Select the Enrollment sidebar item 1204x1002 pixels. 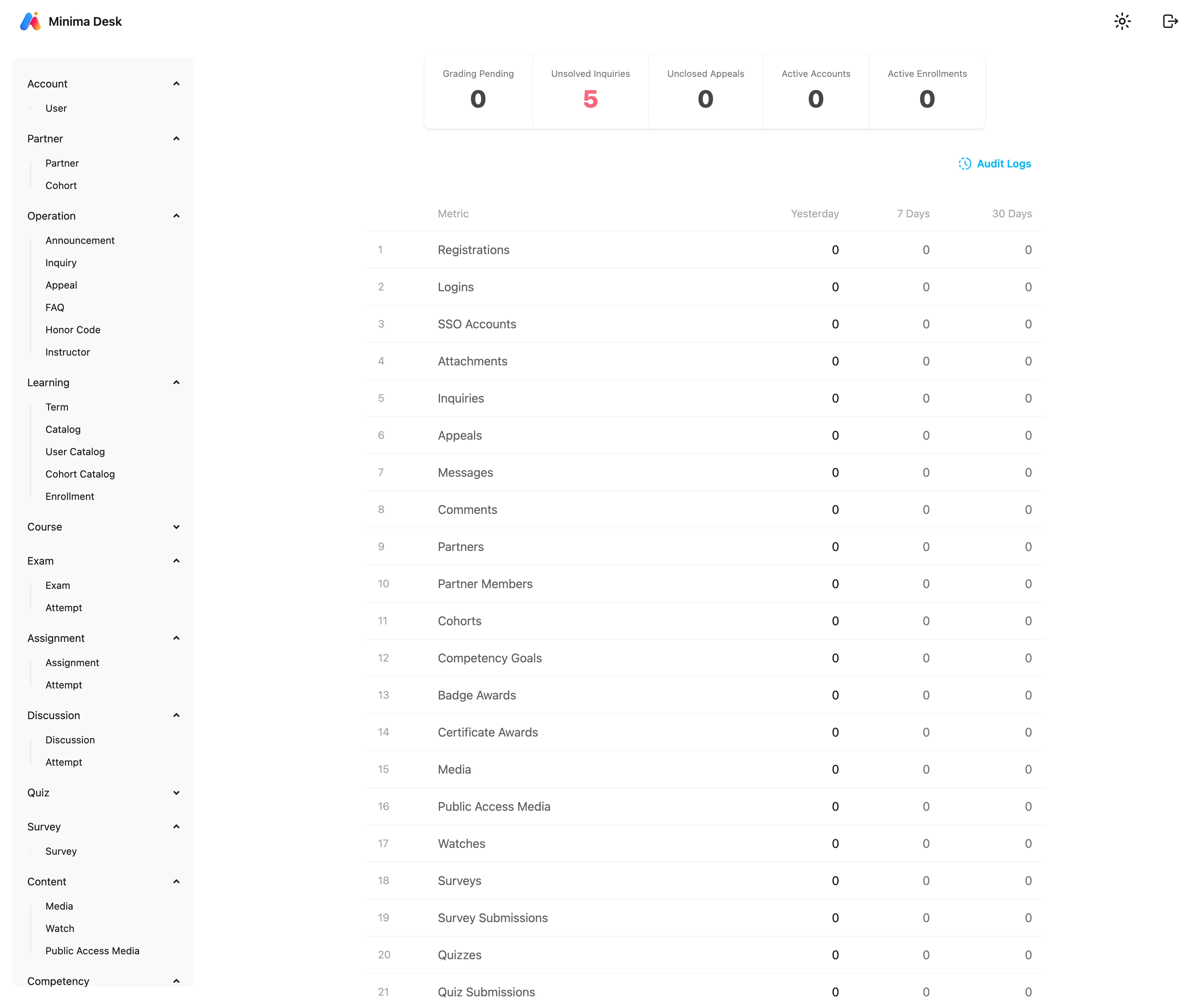[x=70, y=496]
